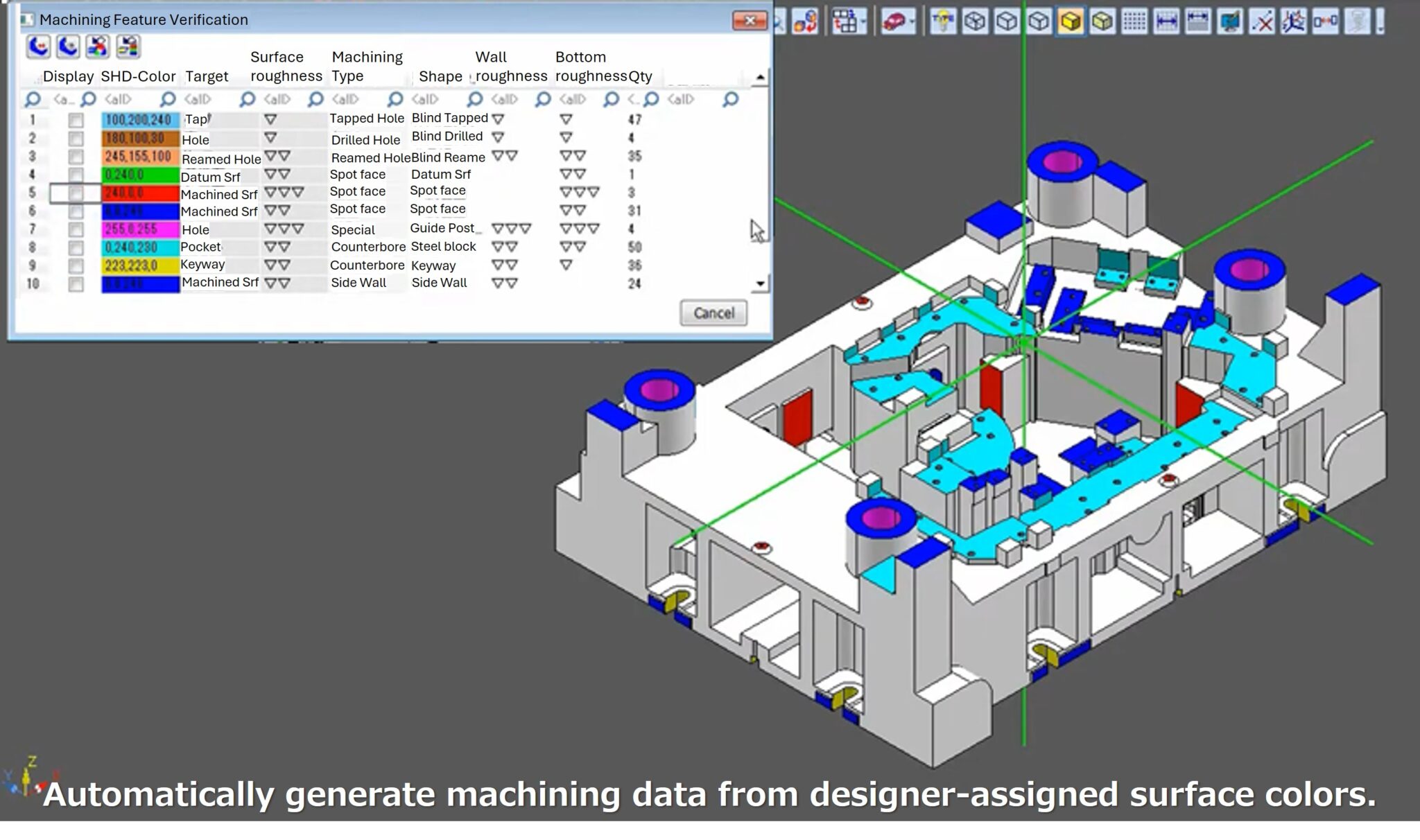Open dropdown arrow beside the red car icon
Screen dimensions: 1420x840
[912, 21]
